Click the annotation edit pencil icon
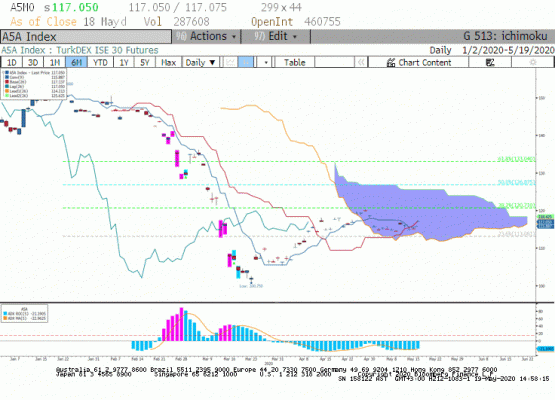The image size is (555, 400). [490, 63]
